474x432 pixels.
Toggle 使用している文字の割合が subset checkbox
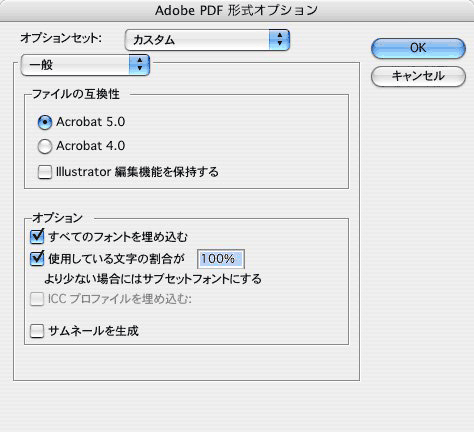(37, 258)
